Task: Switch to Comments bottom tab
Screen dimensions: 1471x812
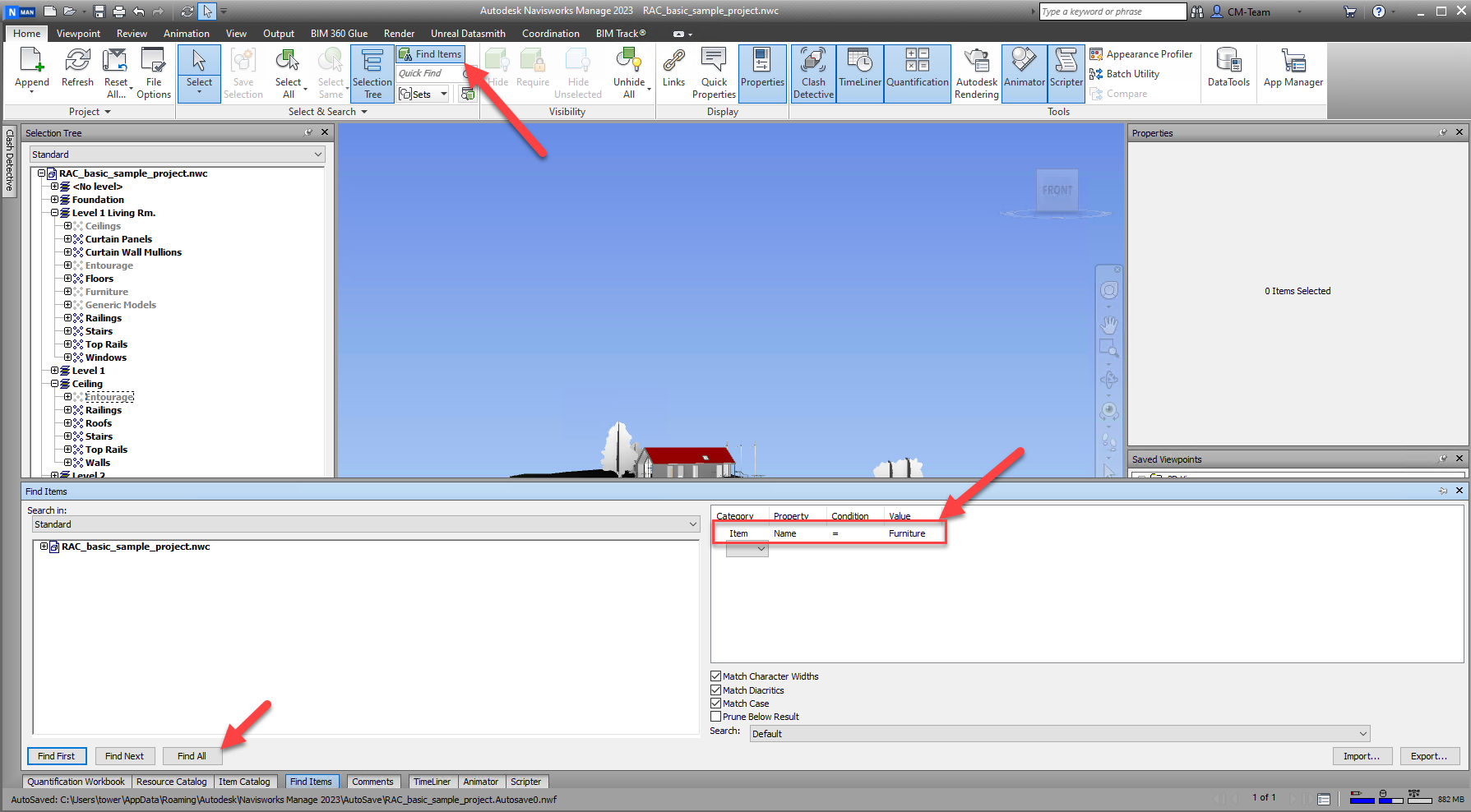Action: coord(372,782)
